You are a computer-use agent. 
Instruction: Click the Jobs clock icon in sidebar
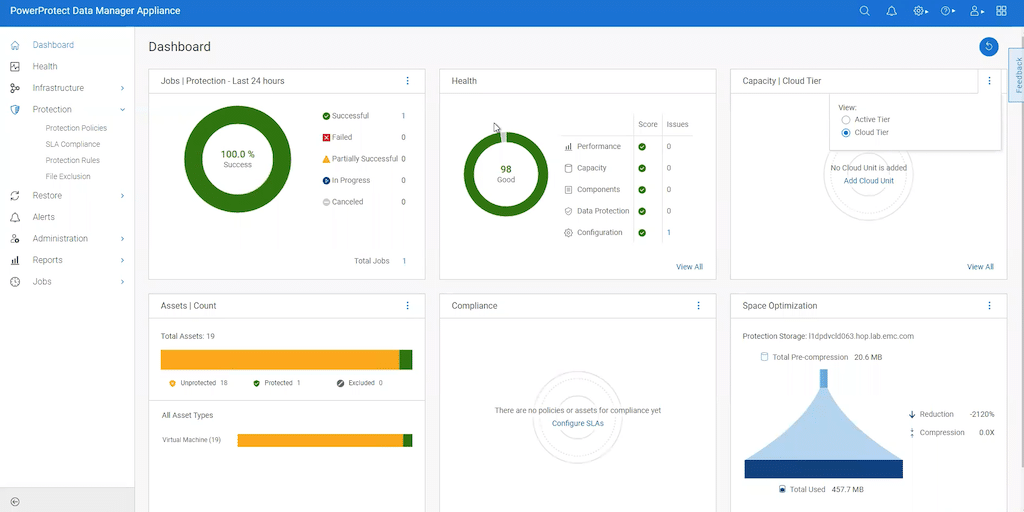point(15,281)
